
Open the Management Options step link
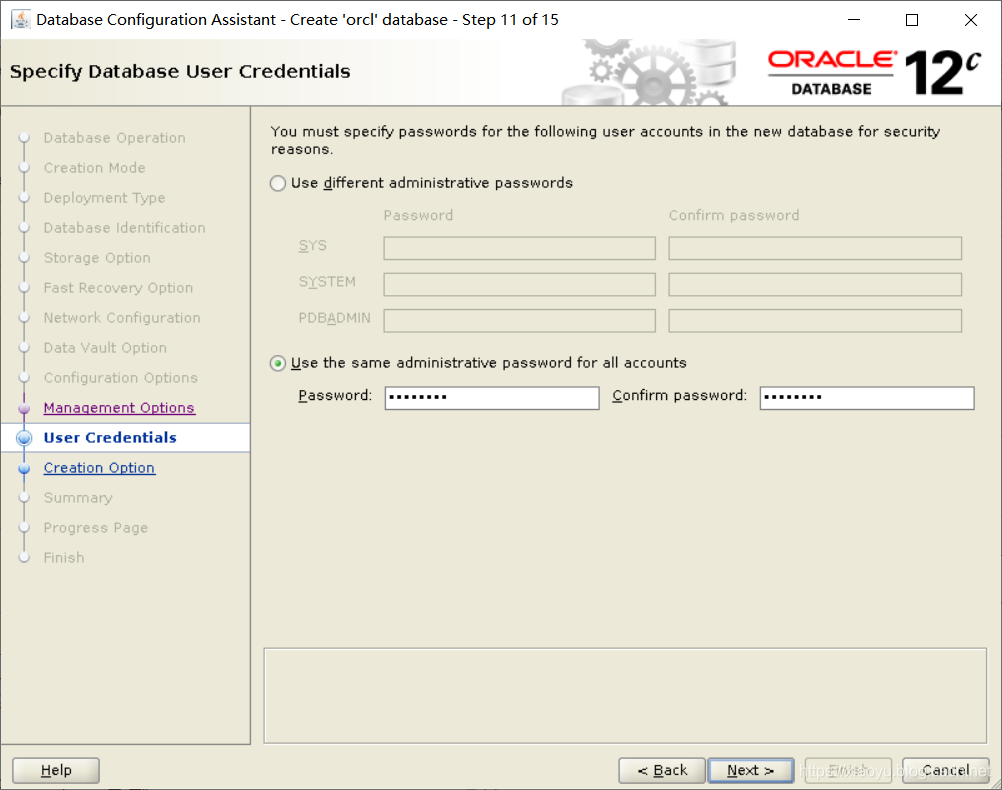119,408
